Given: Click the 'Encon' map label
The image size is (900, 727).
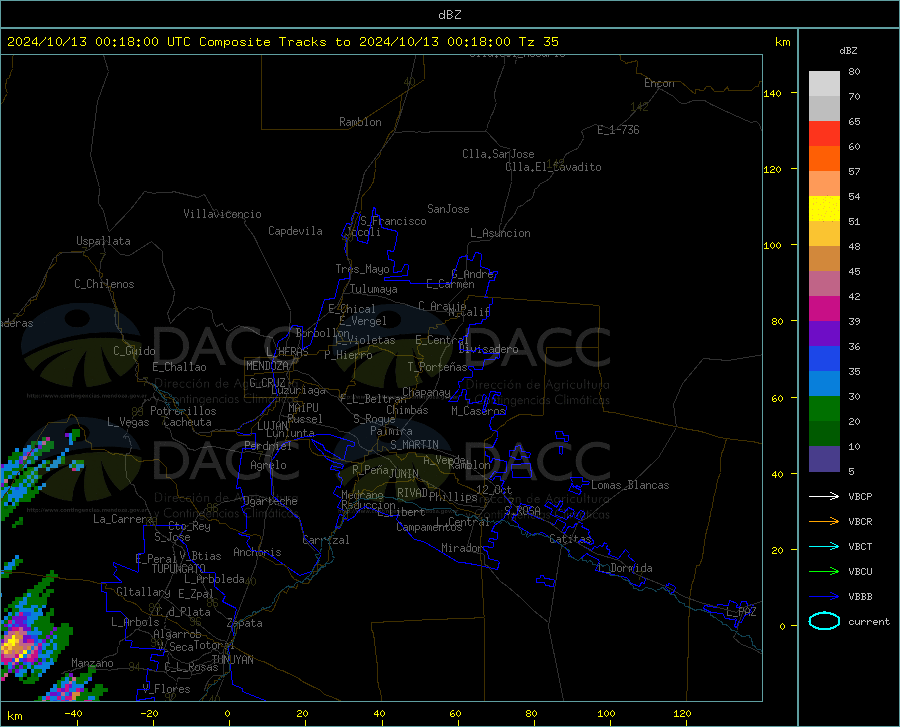Looking at the screenshot, I should click(659, 83).
